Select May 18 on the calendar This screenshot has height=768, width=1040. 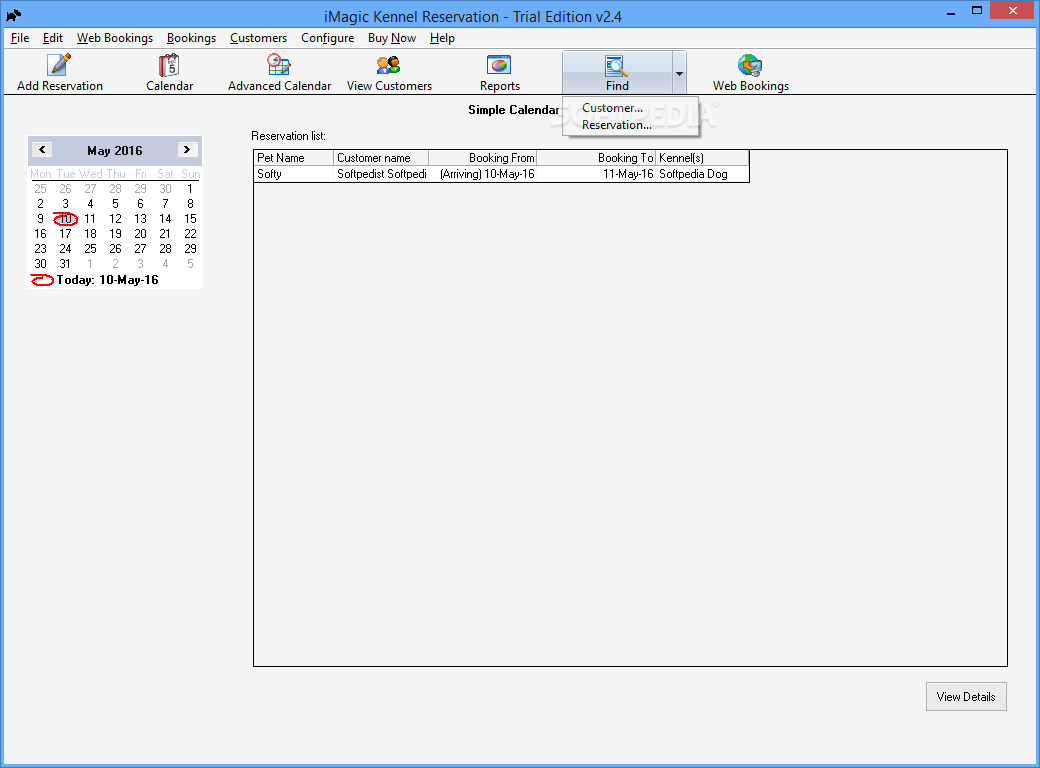coord(90,234)
